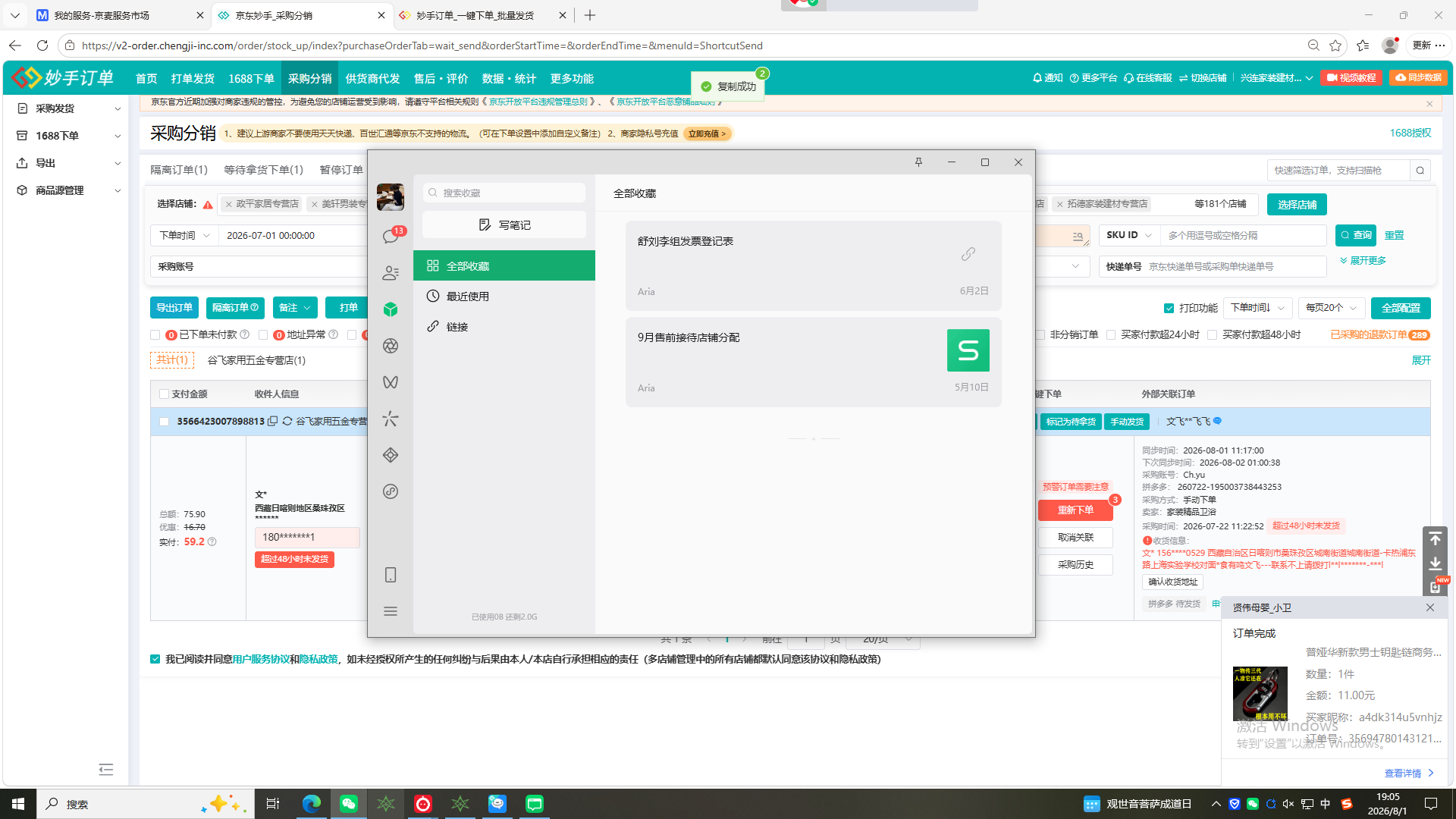
Task: Click 重新下单 red button
Action: tap(1075, 510)
